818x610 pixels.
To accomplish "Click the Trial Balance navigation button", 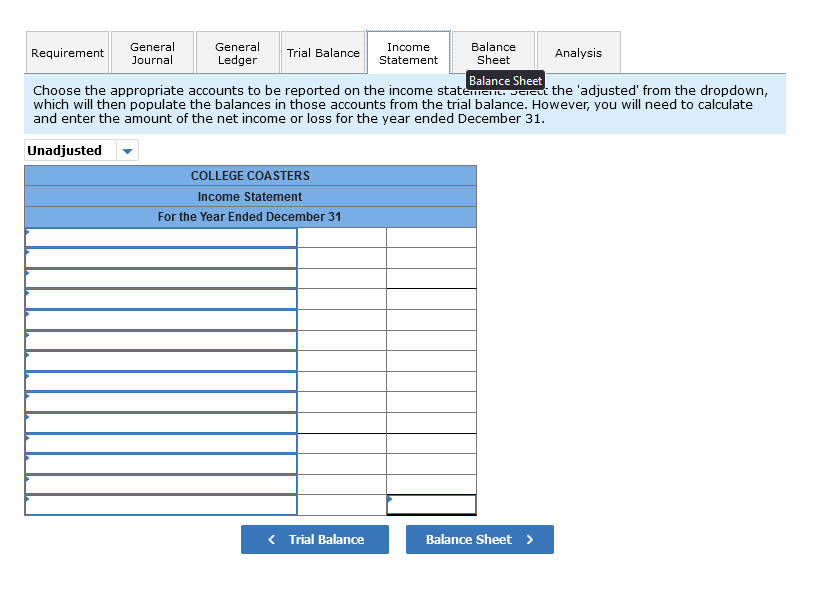I will pyautogui.click(x=315, y=539).
